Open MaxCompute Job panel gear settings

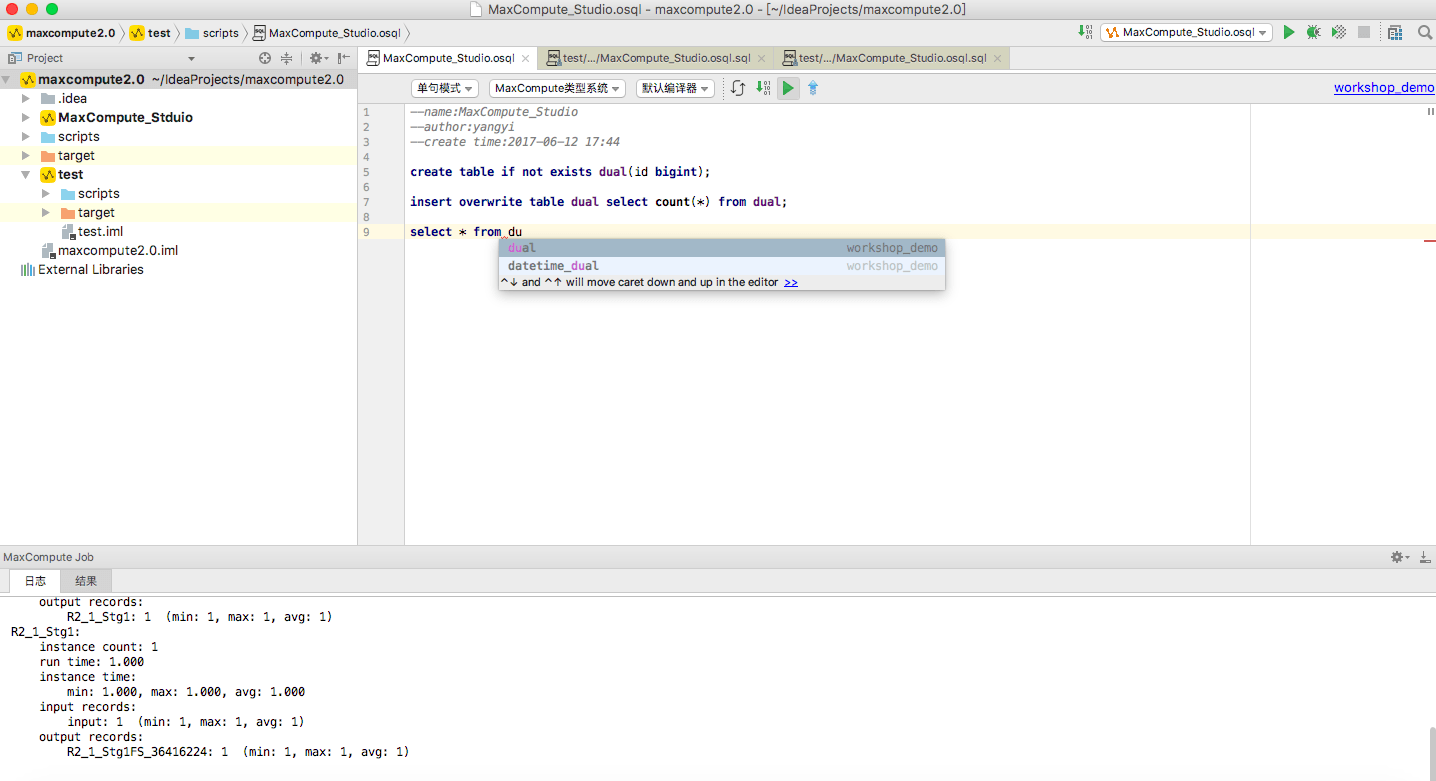pyautogui.click(x=1399, y=557)
